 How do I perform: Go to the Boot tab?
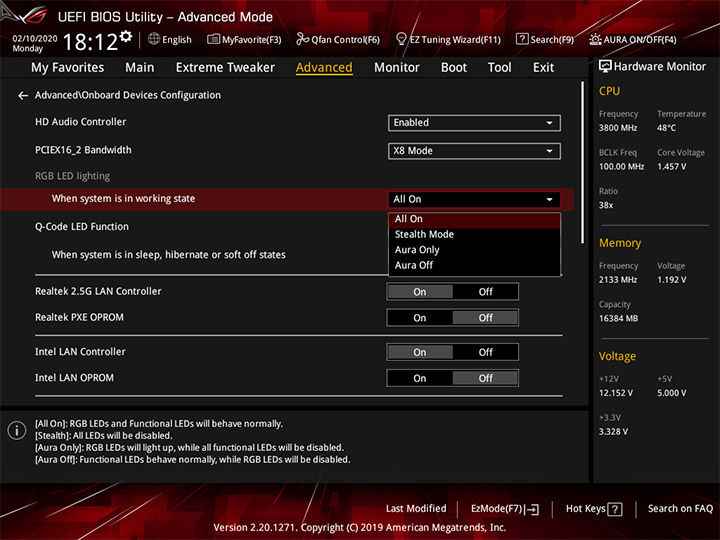click(x=454, y=68)
